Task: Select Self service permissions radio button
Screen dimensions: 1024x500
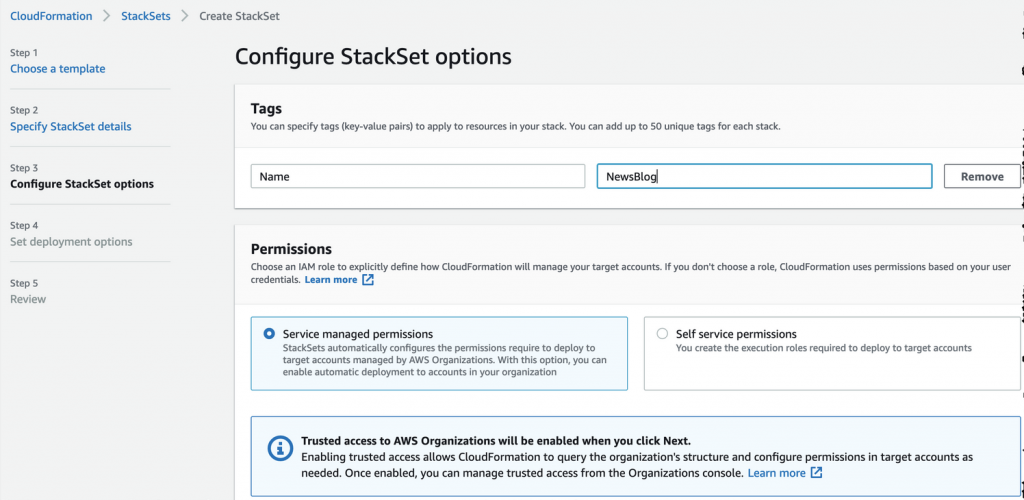Action: click(662, 334)
